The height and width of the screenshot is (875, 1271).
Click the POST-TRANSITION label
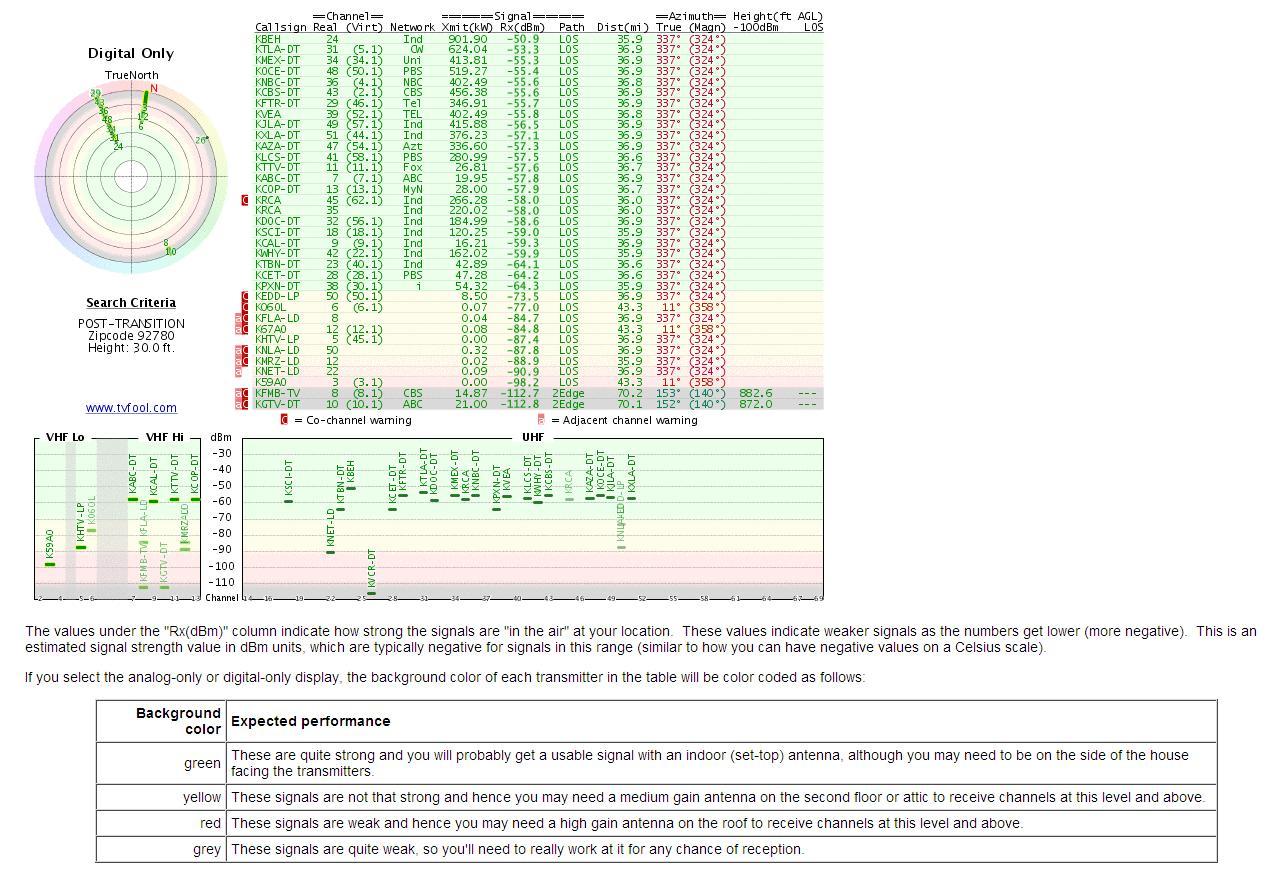coord(131,324)
